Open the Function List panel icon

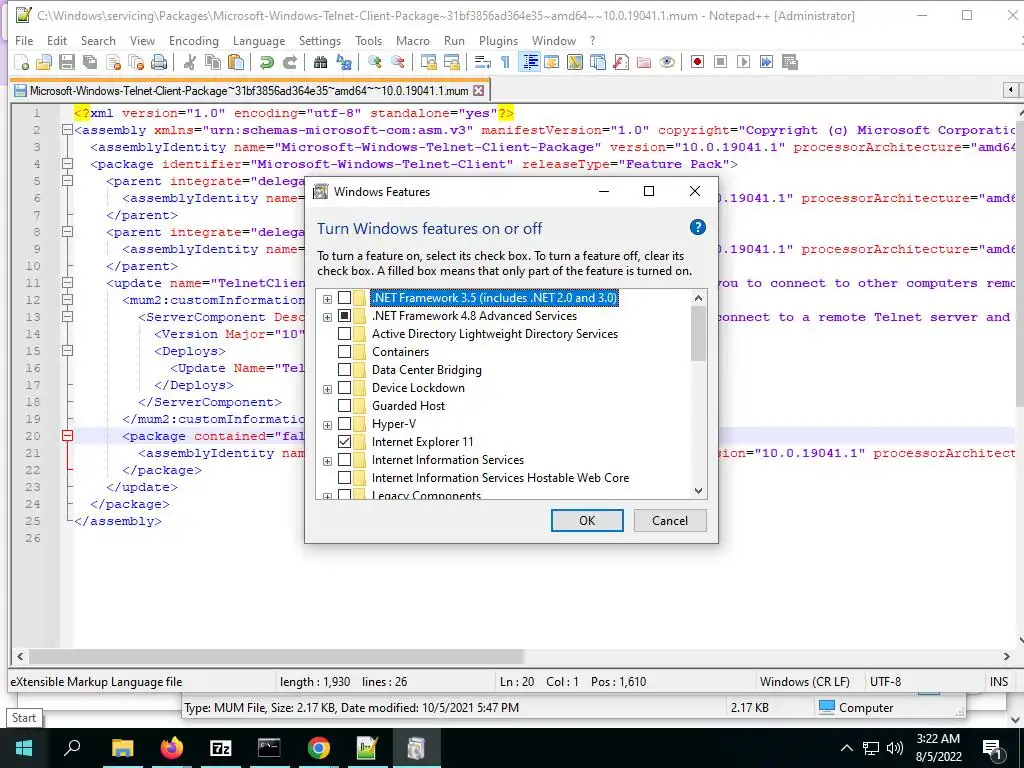621,62
